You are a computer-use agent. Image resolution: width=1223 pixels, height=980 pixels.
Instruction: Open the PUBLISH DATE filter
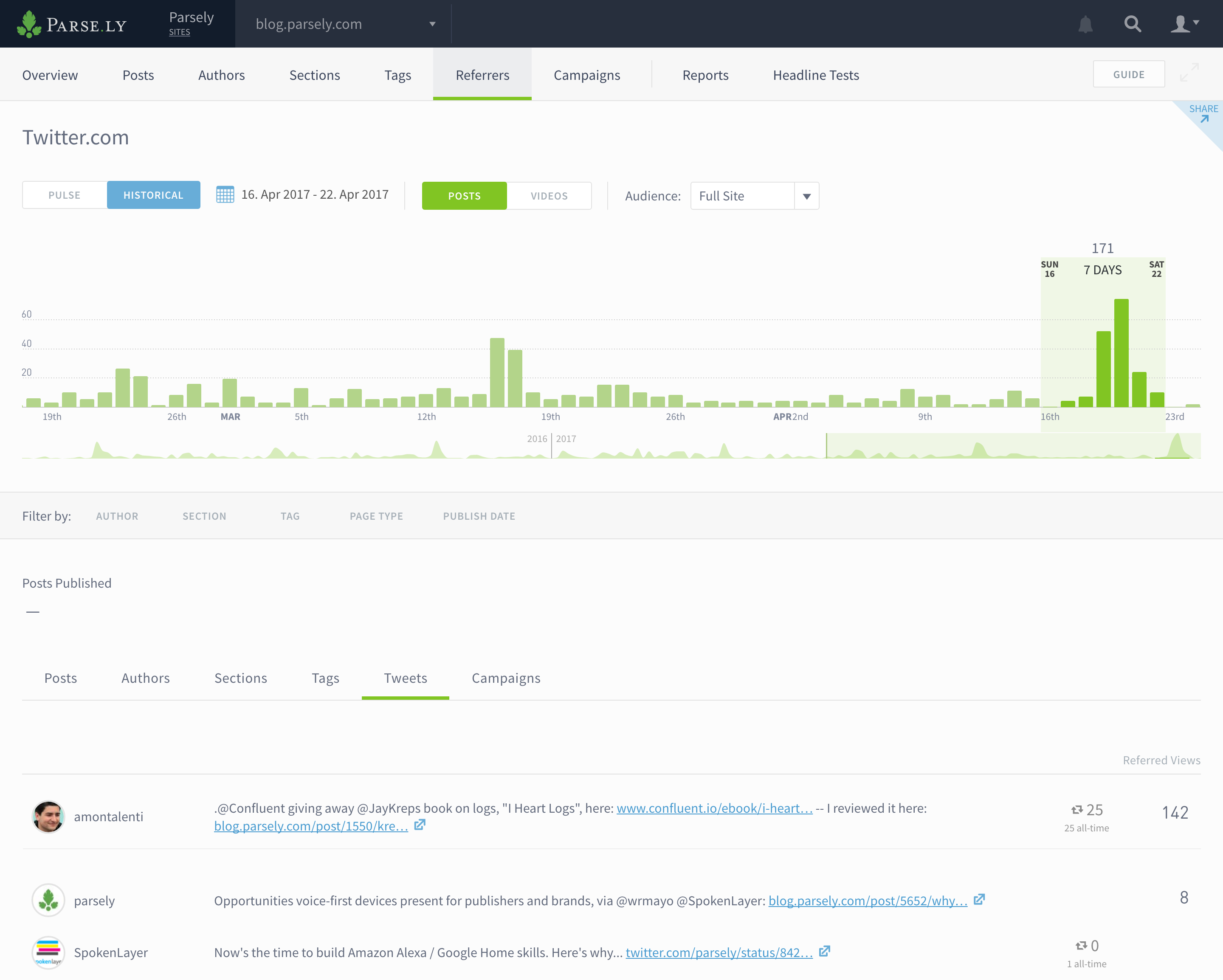click(479, 516)
